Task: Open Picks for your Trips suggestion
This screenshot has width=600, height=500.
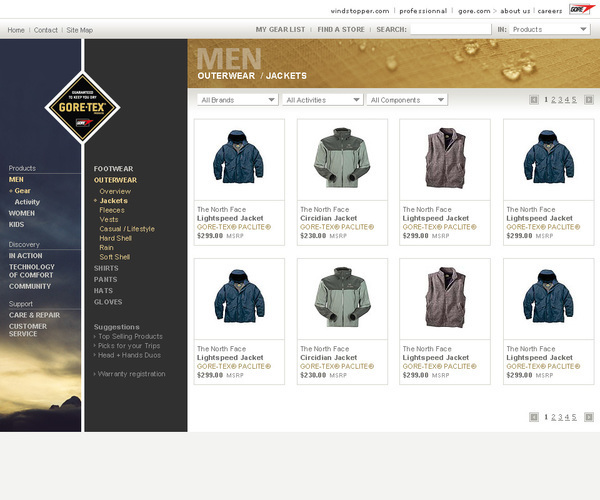Action: (x=129, y=346)
